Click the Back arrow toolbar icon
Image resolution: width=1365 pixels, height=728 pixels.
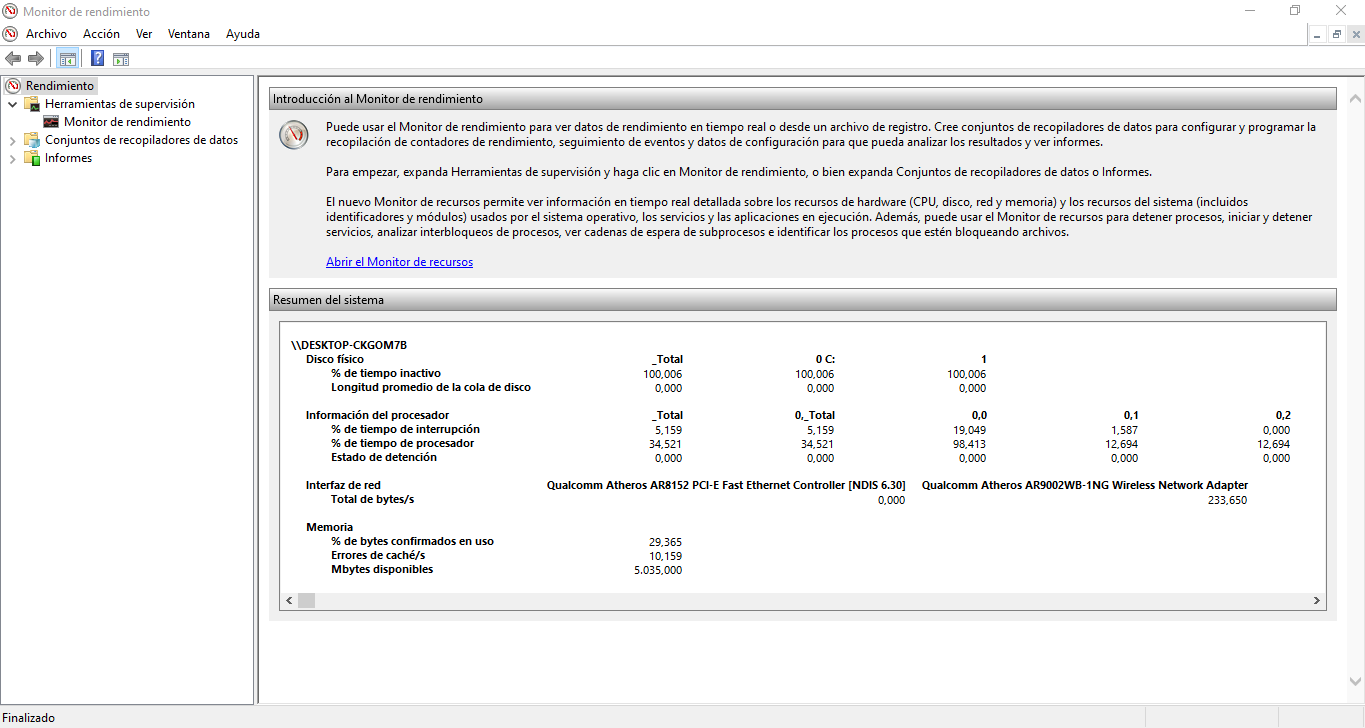[13, 58]
